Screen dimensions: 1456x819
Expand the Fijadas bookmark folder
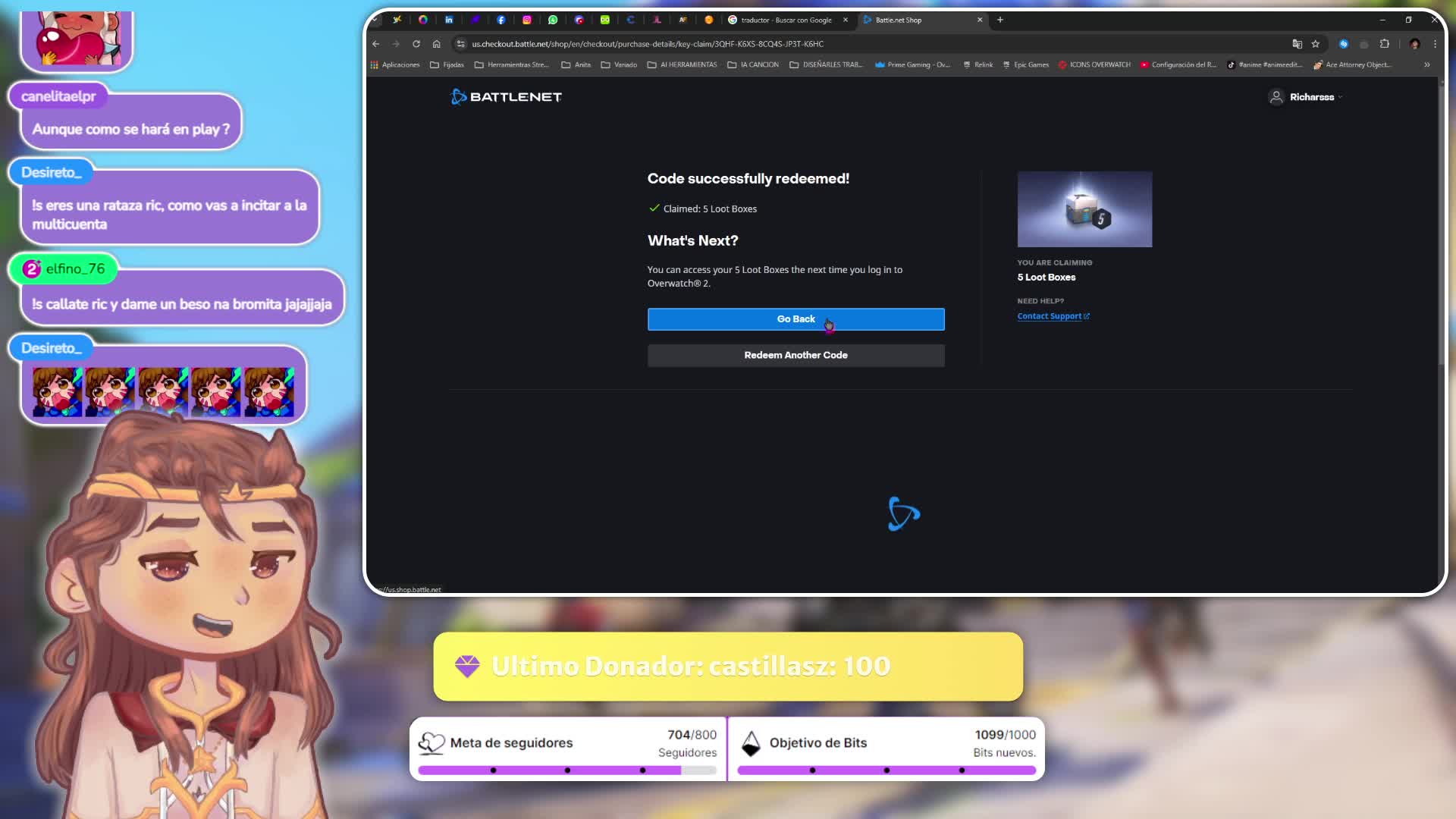[x=447, y=64]
